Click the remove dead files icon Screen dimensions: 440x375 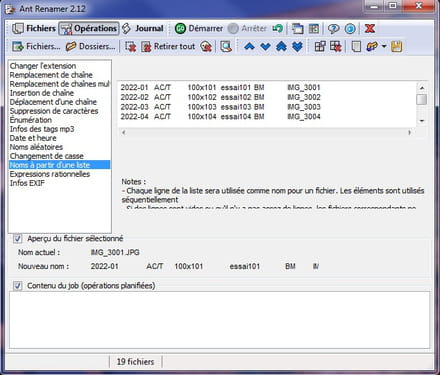pos(206,47)
